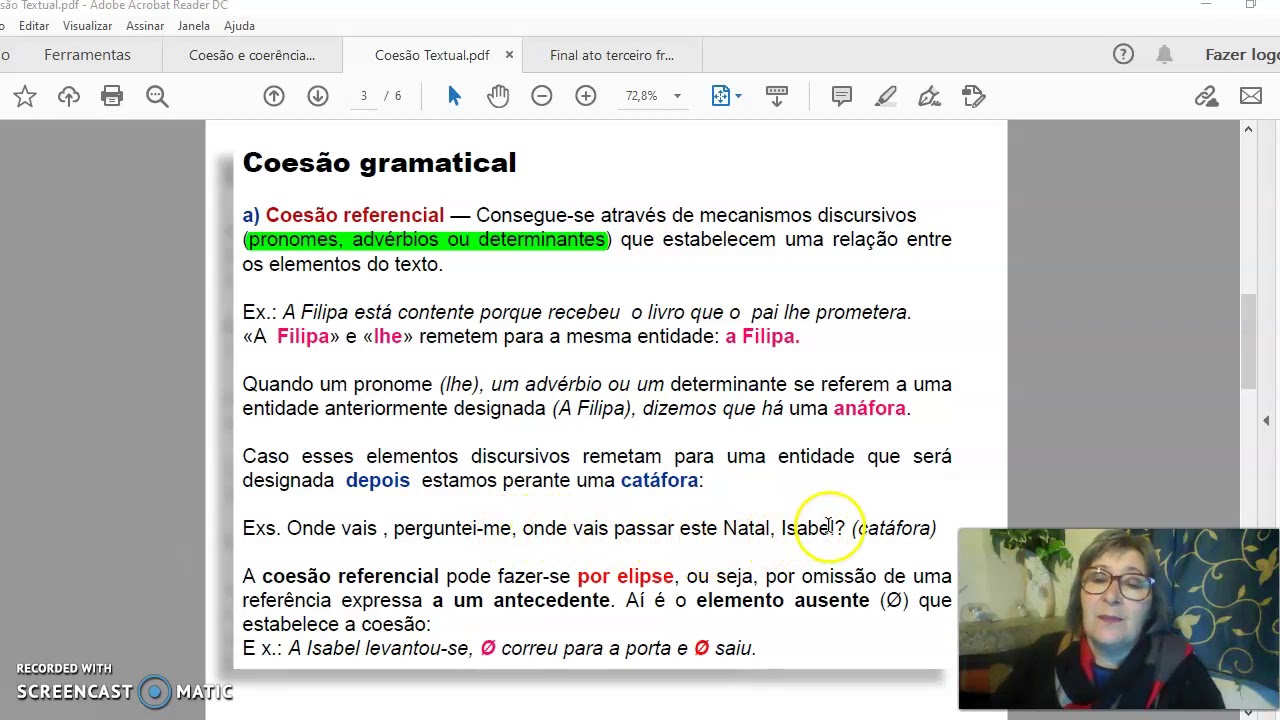1280x720 pixels.
Task: Share a link to the file
Action: tap(1207, 96)
